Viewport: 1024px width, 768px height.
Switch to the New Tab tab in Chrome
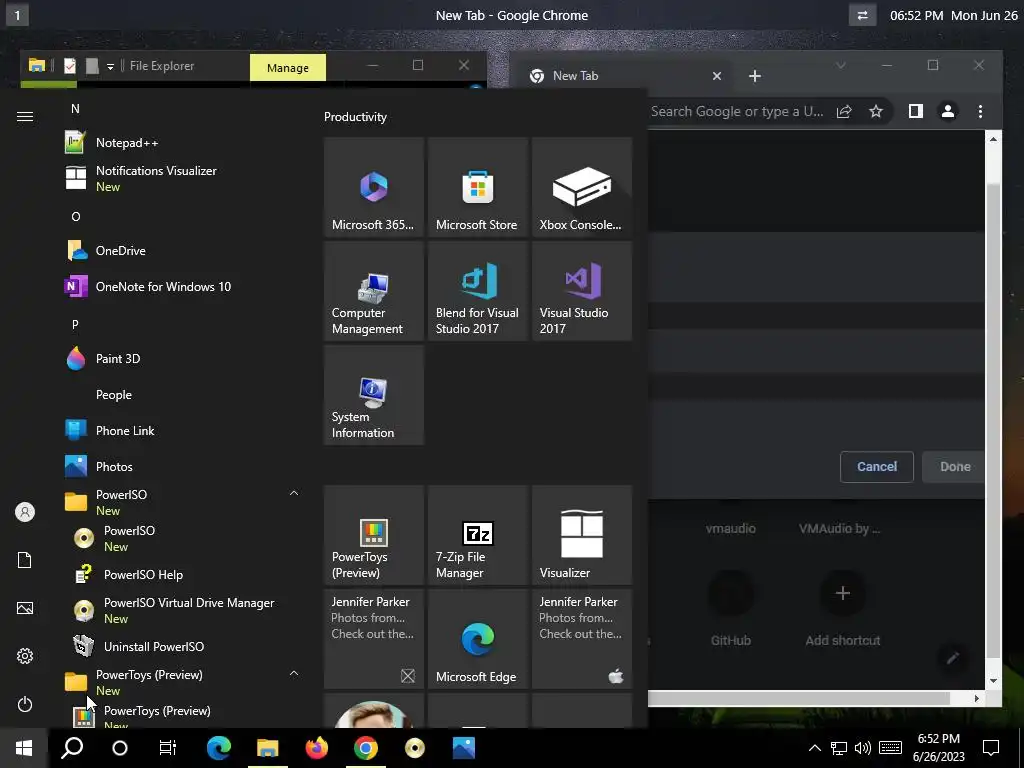[x=620, y=76]
